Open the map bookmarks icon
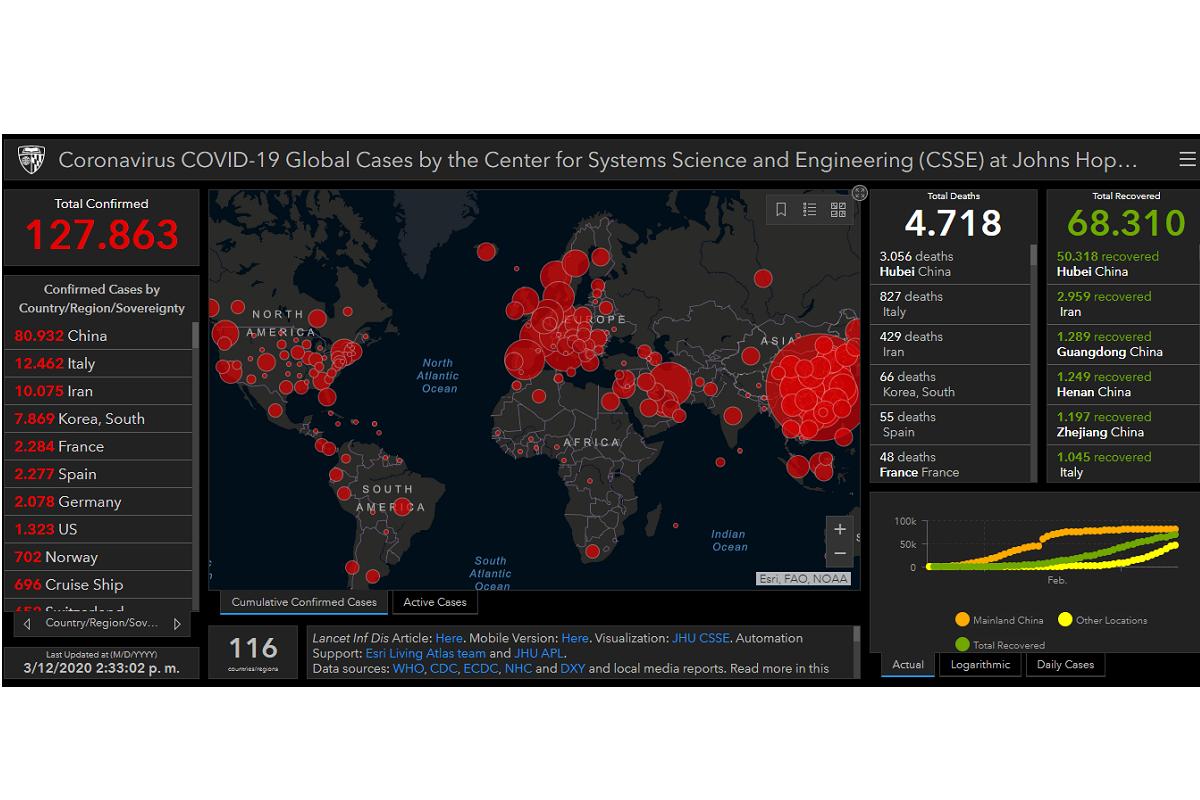 coord(782,209)
